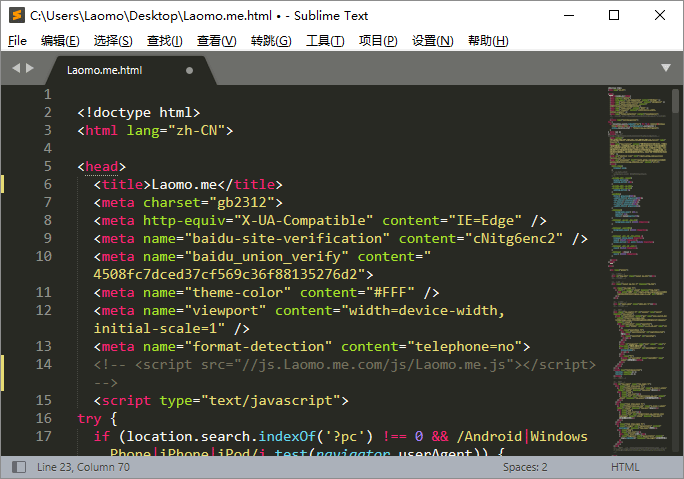Open the 查找(I) menu
This screenshot has width=684, height=479.
click(164, 41)
